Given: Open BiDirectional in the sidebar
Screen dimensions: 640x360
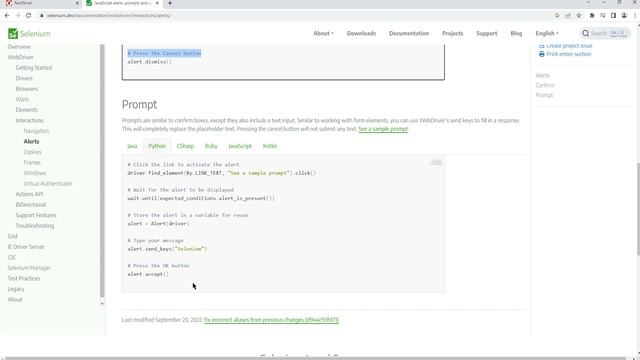Looking at the screenshot, I should pyautogui.click(x=31, y=205).
